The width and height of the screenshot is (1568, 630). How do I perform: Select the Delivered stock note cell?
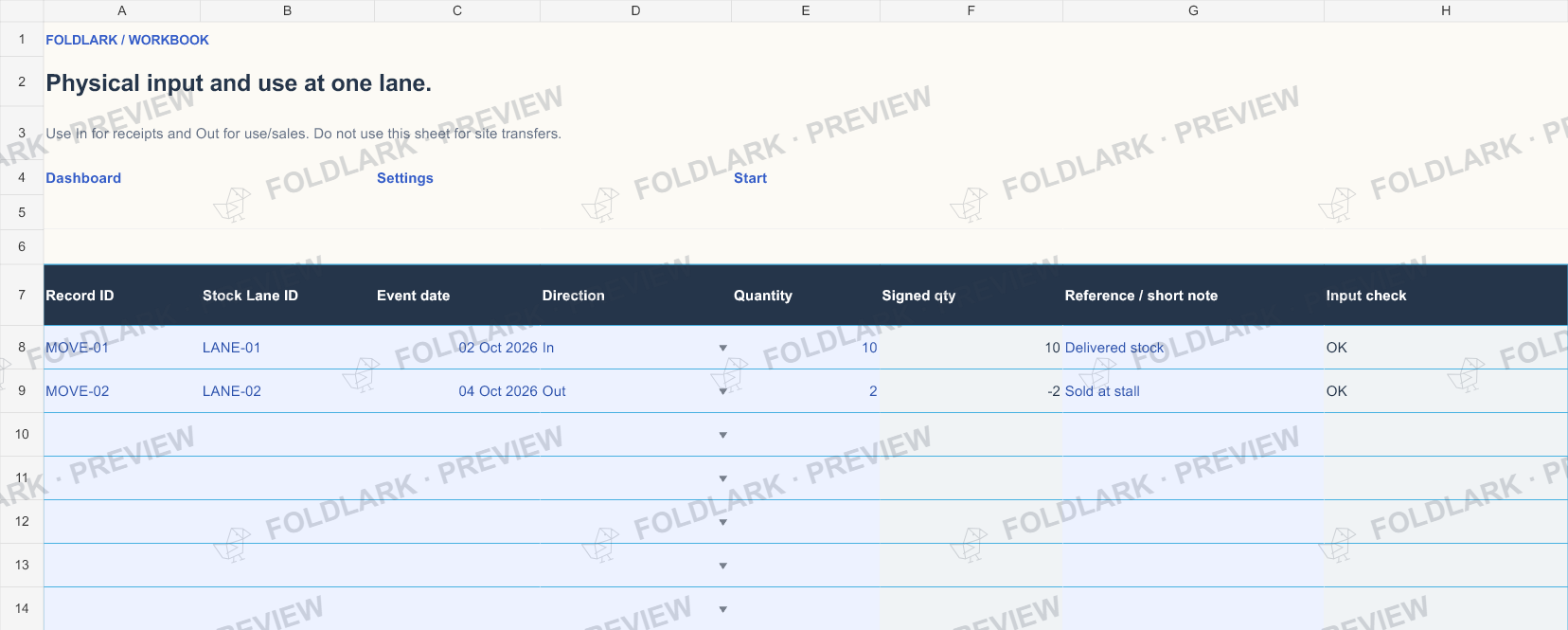click(x=1193, y=348)
